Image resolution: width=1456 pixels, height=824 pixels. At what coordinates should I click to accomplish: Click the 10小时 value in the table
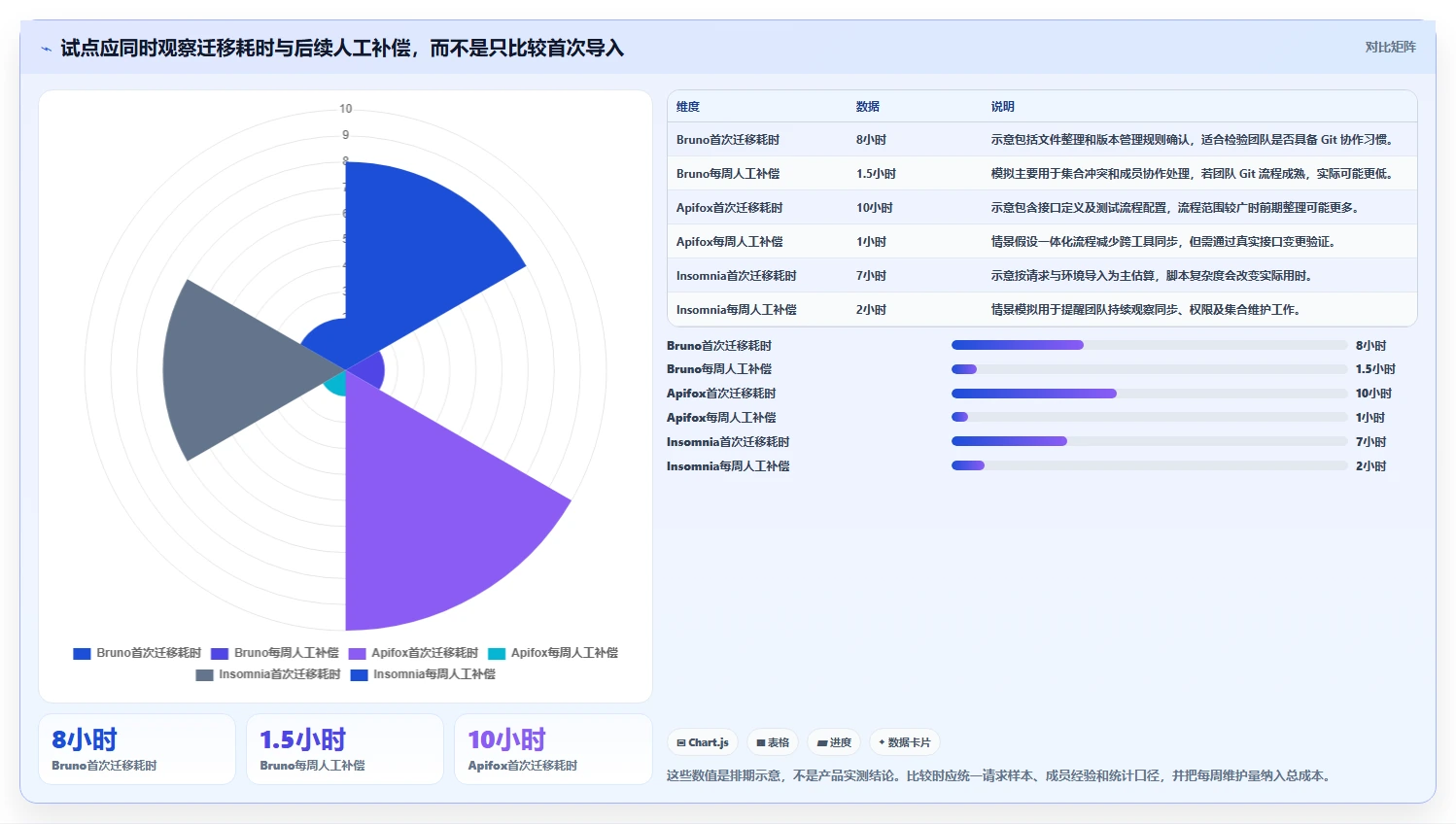(x=875, y=208)
